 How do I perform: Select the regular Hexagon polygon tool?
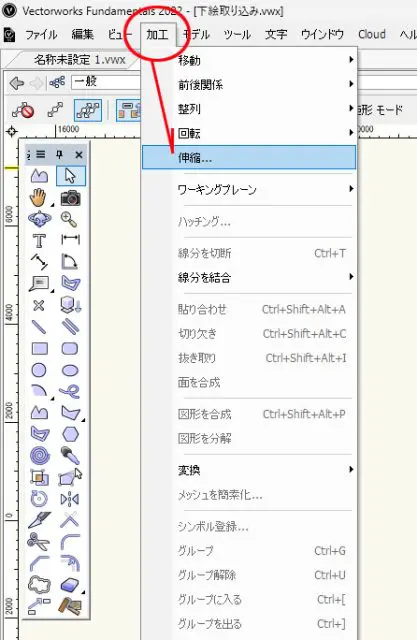(70, 434)
